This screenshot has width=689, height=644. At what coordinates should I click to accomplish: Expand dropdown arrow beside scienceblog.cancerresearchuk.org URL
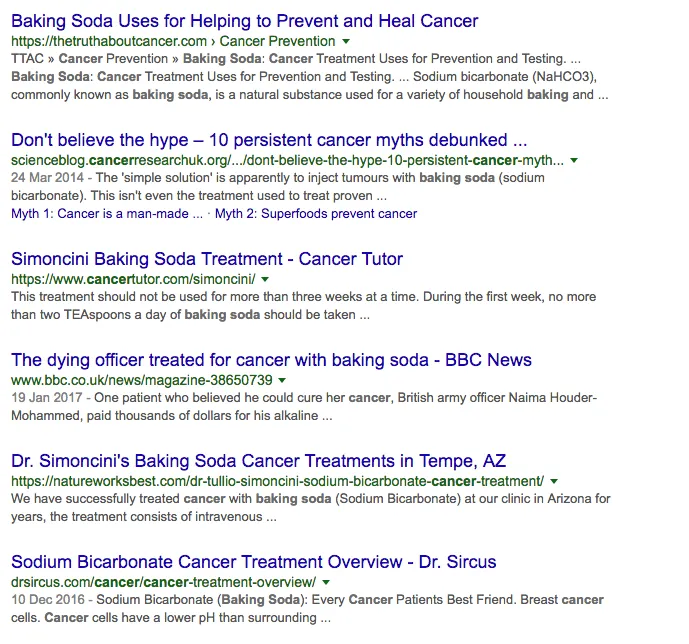pyautogui.click(x=574, y=160)
